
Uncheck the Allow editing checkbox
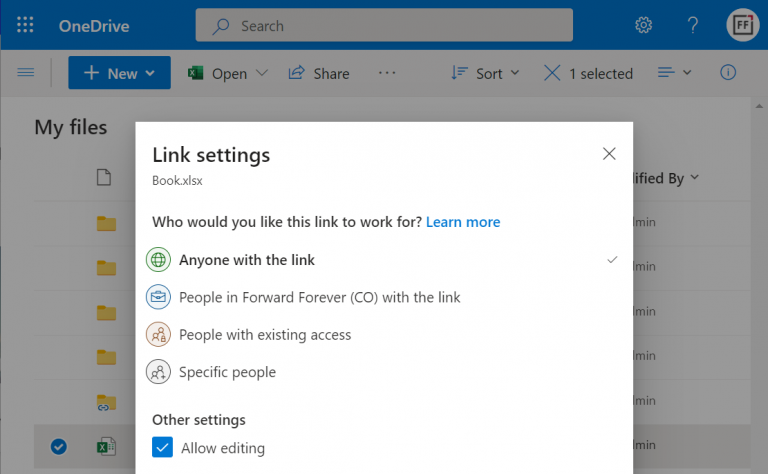click(x=163, y=448)
